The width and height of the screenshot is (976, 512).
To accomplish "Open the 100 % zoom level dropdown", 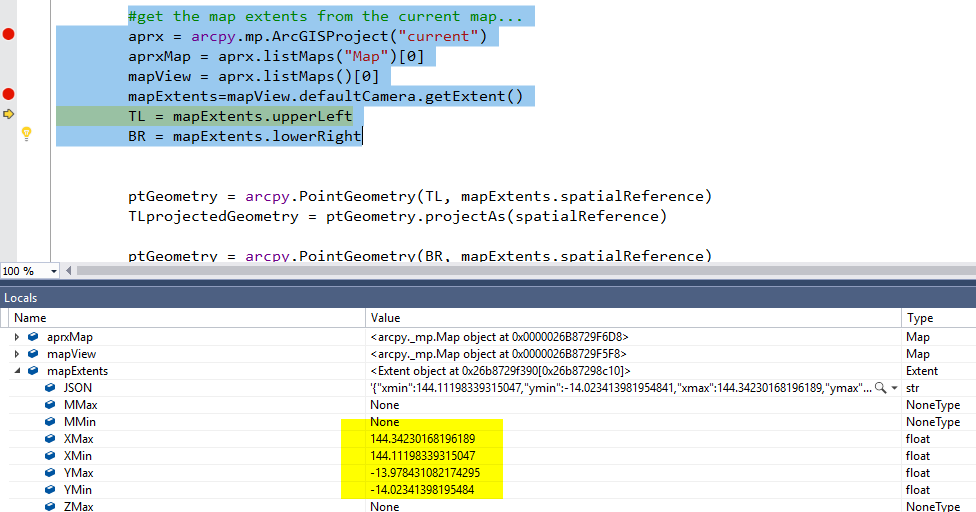I will click(54, 271).
